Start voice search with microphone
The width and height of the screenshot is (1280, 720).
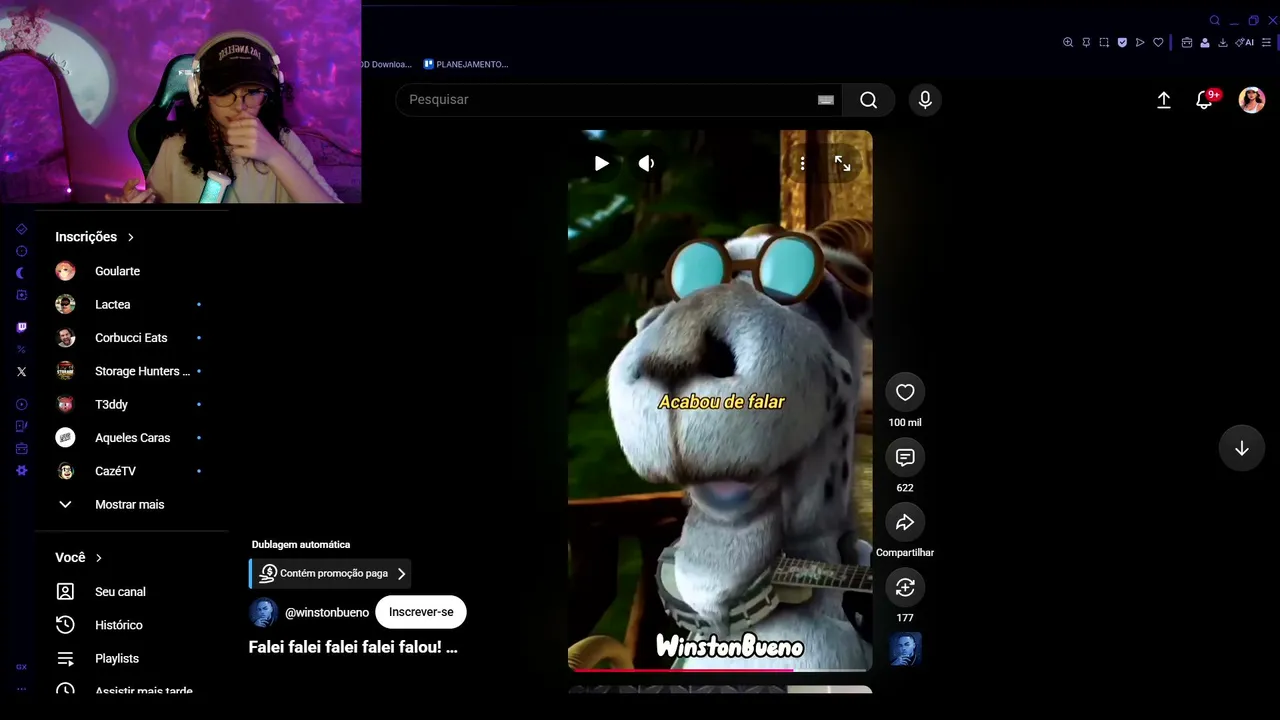[925, 100]
